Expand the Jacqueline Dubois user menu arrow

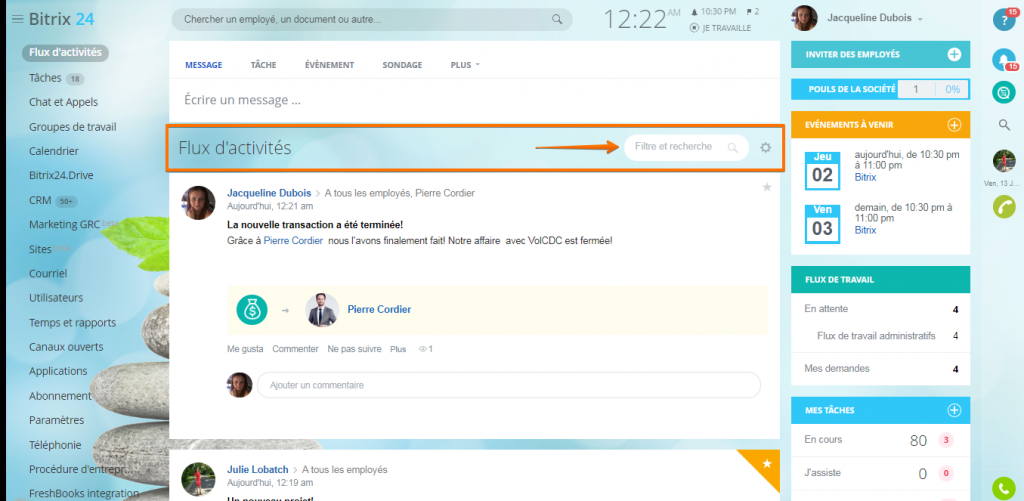(920, 20)
